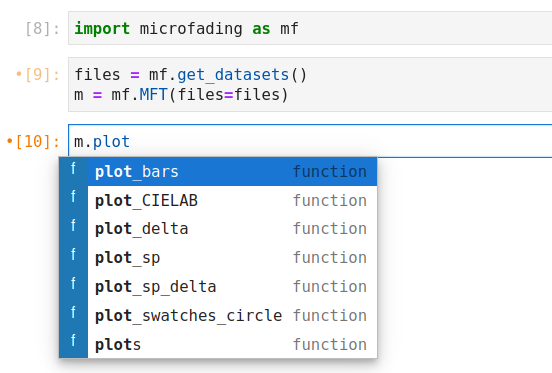Click 'function' type label of plot_swatches_circle
Image resolution: width=552 pixels, height=373 pixels.
point(330,316)
